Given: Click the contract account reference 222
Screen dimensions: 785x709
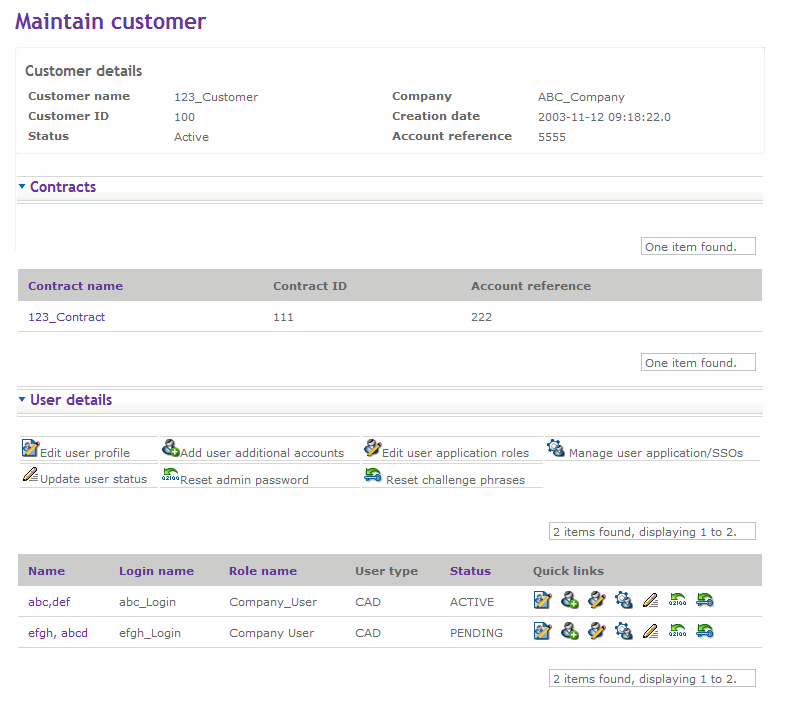Looking at the screenshot, I should tap(481, 317).
